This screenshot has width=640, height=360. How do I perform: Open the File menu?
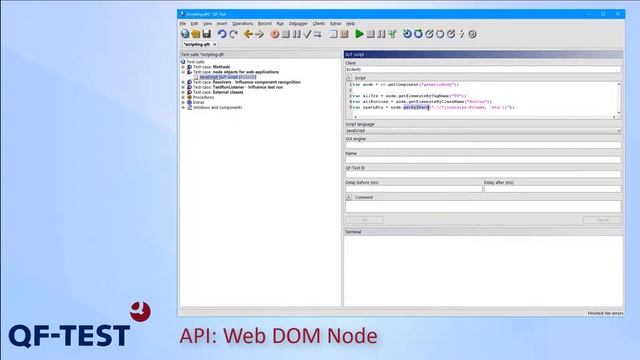[x=183, y=24]
